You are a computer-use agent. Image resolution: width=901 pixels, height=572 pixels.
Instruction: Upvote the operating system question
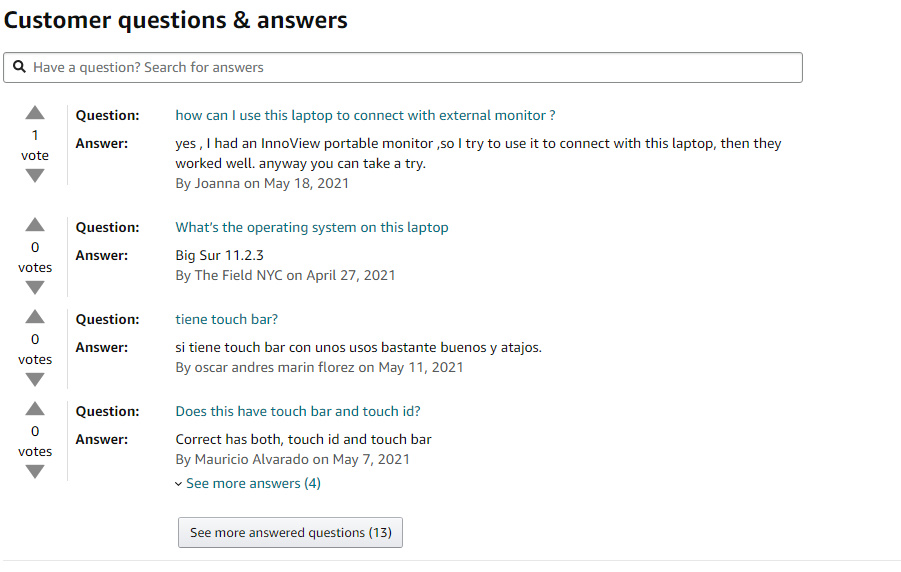(x=35, y=225)
